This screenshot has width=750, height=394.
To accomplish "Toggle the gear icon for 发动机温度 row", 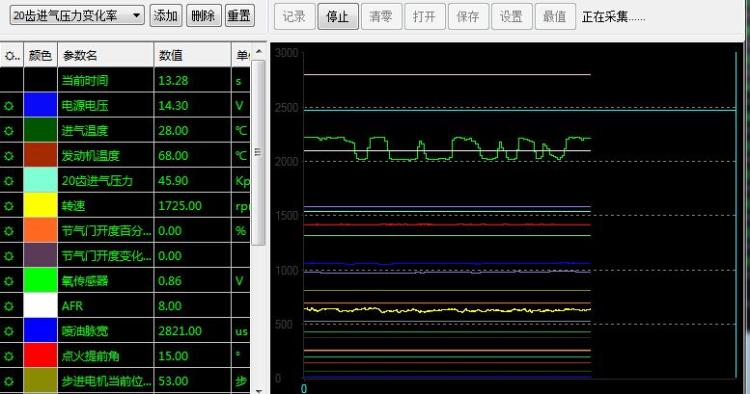I will (x=9, y=156).
